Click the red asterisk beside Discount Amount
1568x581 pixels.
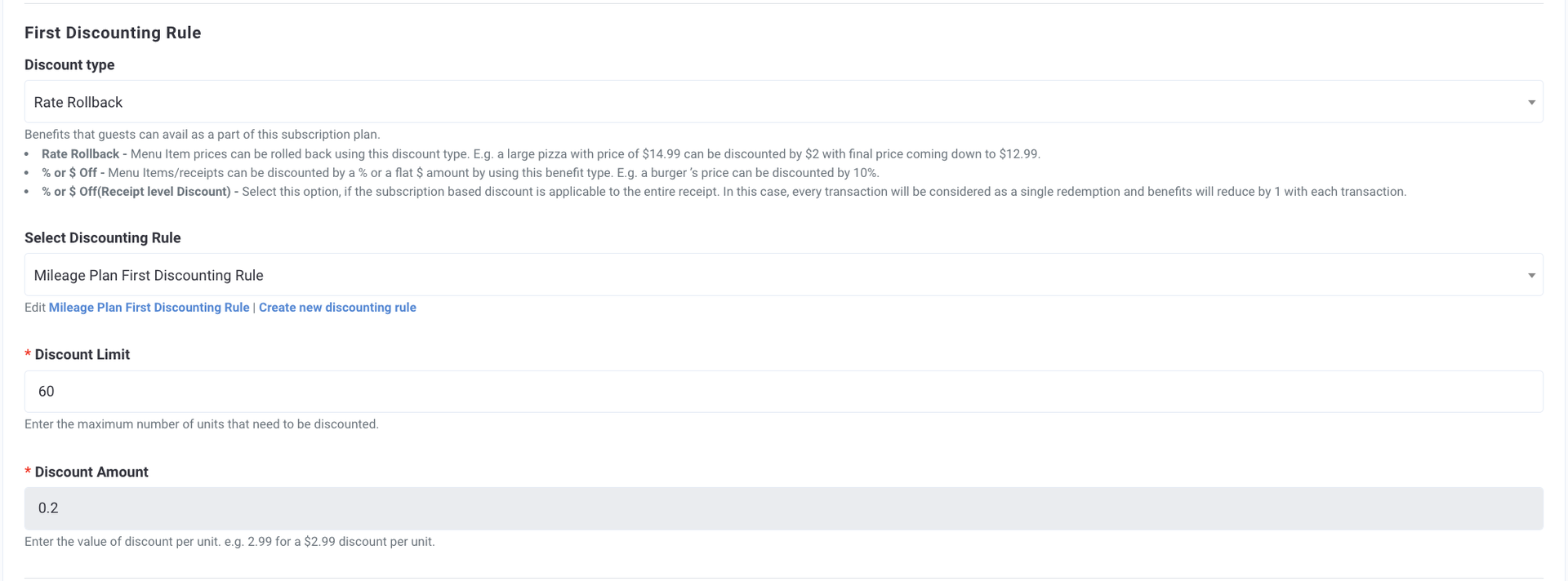point(28,472)
